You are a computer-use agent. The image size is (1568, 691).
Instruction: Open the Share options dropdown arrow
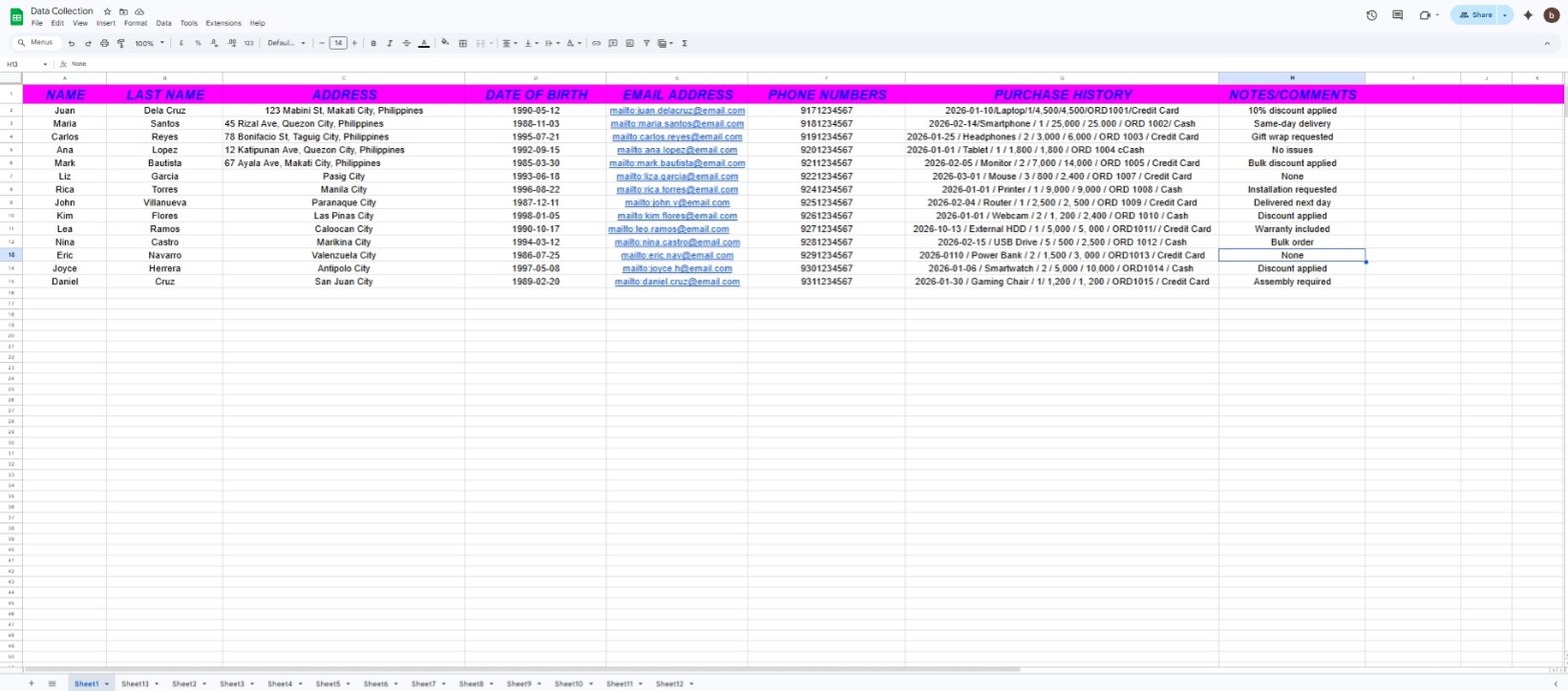[1506, 15]
